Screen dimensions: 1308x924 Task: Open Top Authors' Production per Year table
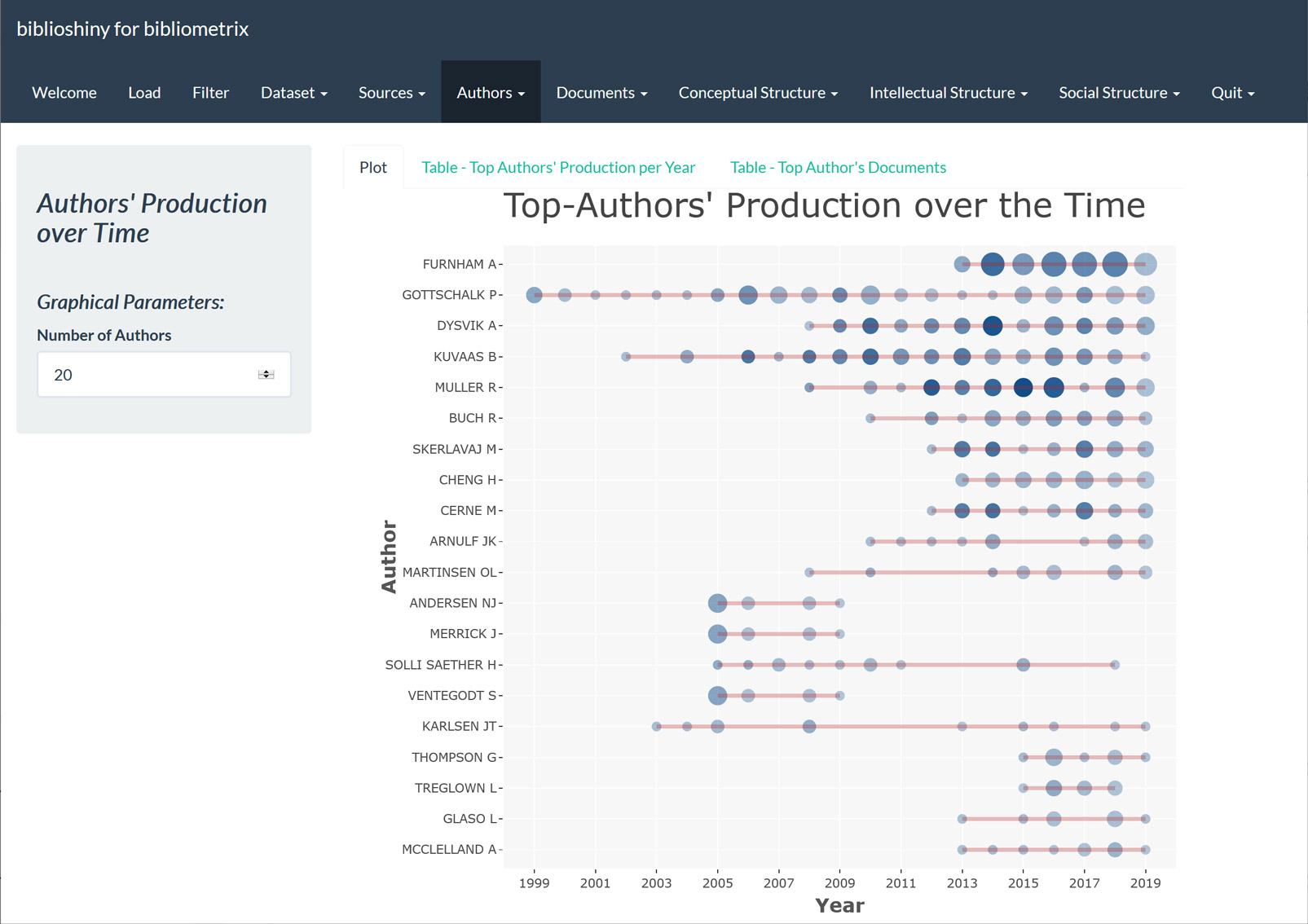558,167
